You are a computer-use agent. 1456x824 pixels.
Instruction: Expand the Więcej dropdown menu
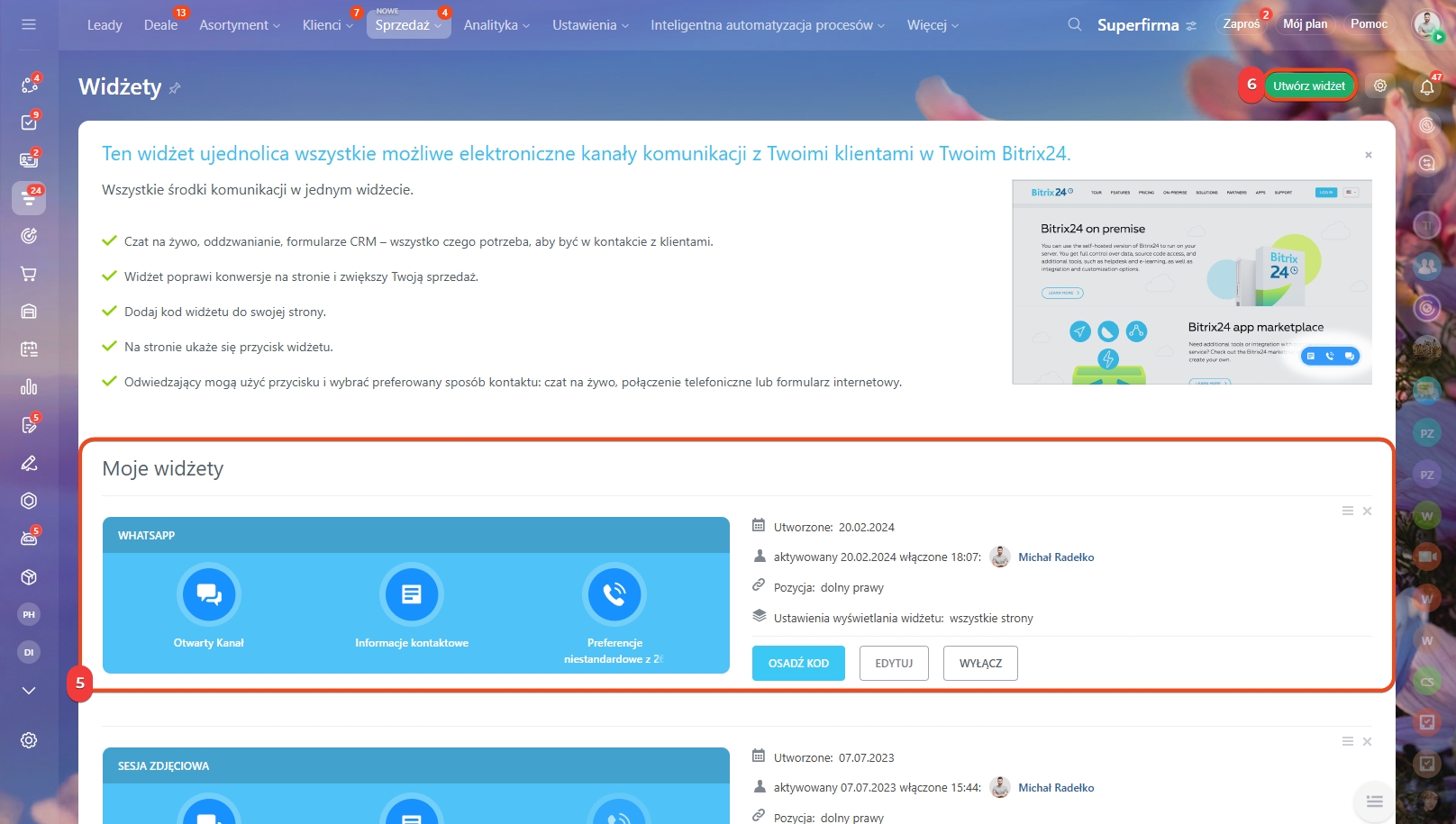[933, 24]
